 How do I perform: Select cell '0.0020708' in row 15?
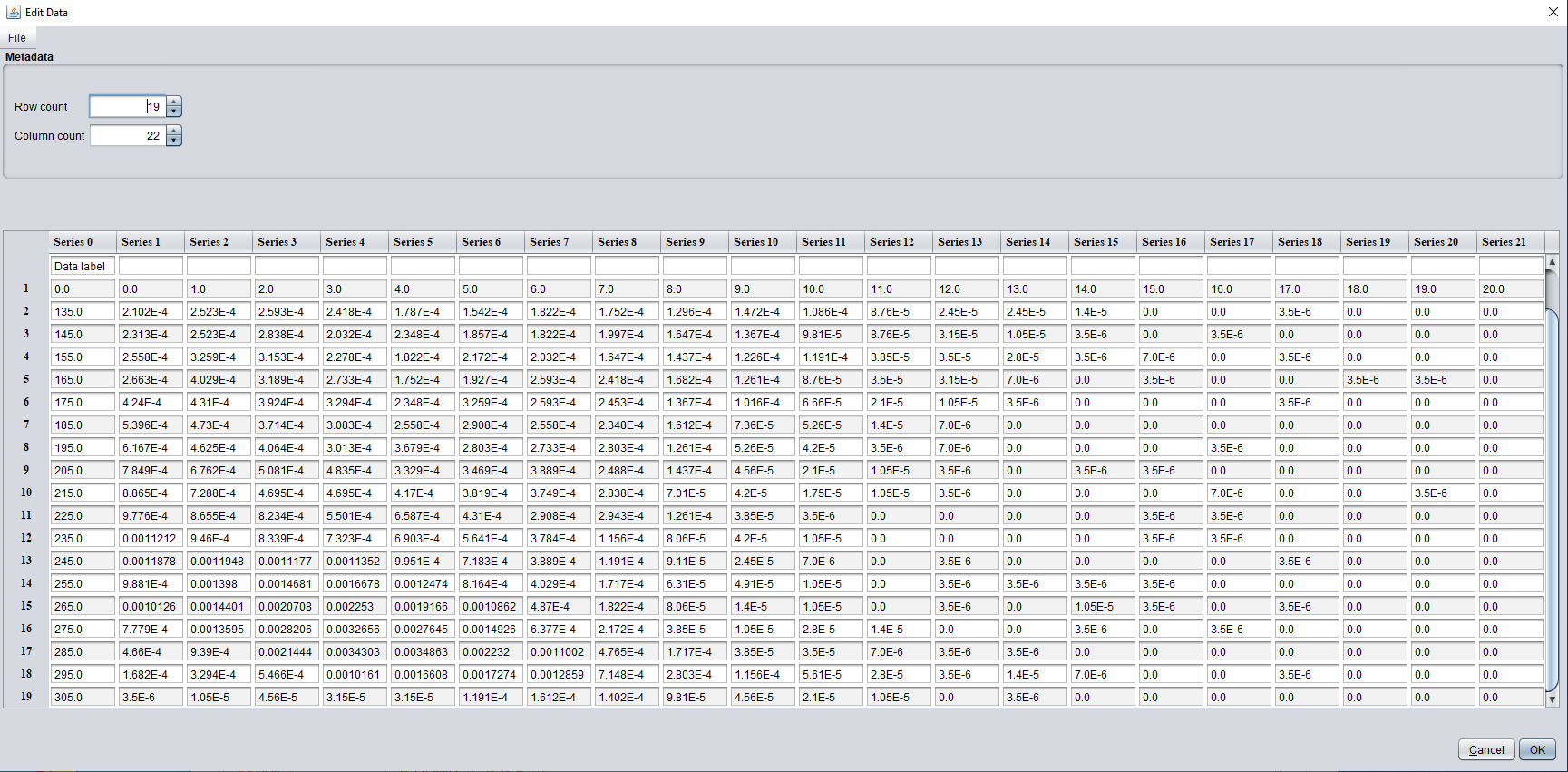coord(287,607)
